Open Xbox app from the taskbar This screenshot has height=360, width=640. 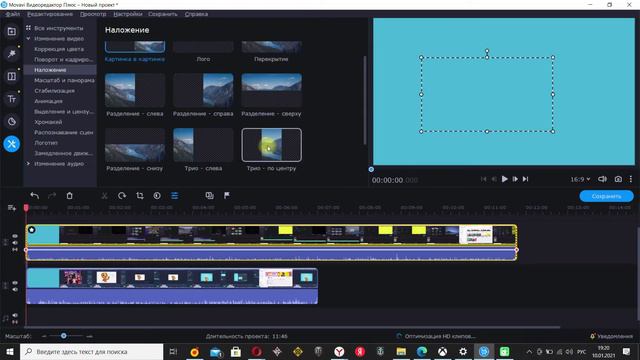click(442, 351)
